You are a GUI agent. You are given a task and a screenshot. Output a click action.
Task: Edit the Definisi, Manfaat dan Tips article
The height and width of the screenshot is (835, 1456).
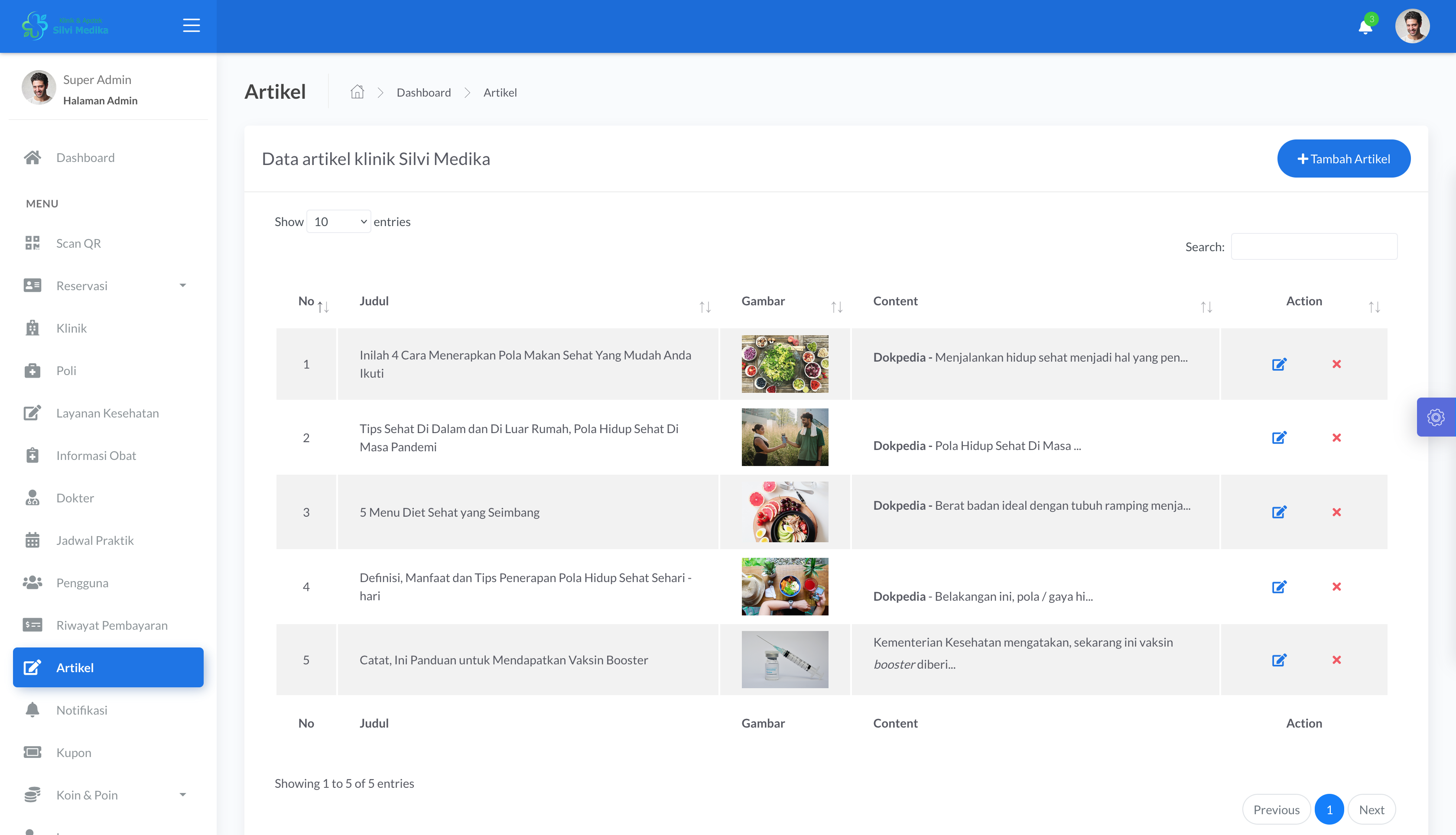pos(1279,587)
